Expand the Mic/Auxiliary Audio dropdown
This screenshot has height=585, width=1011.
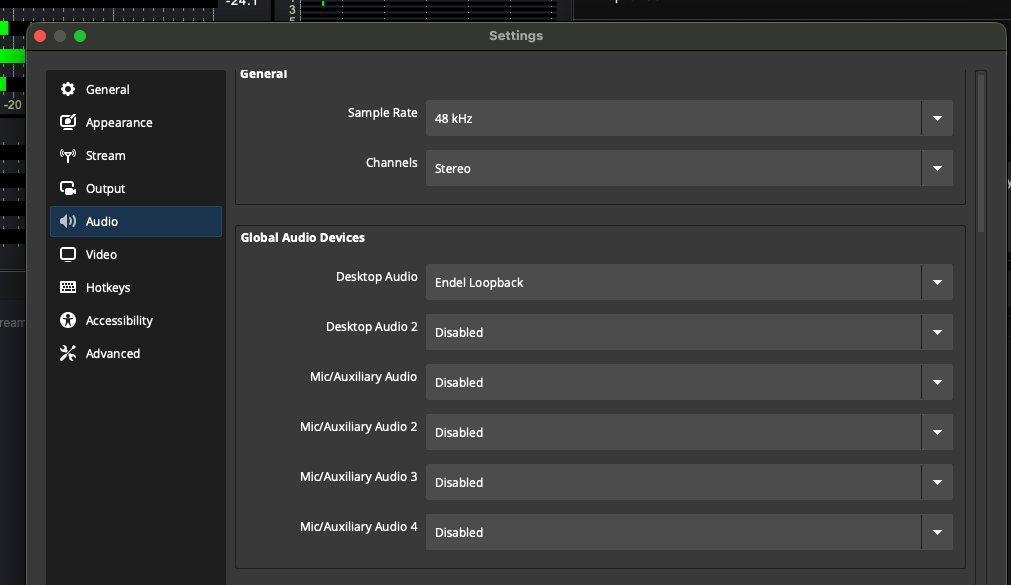(689, 382)
